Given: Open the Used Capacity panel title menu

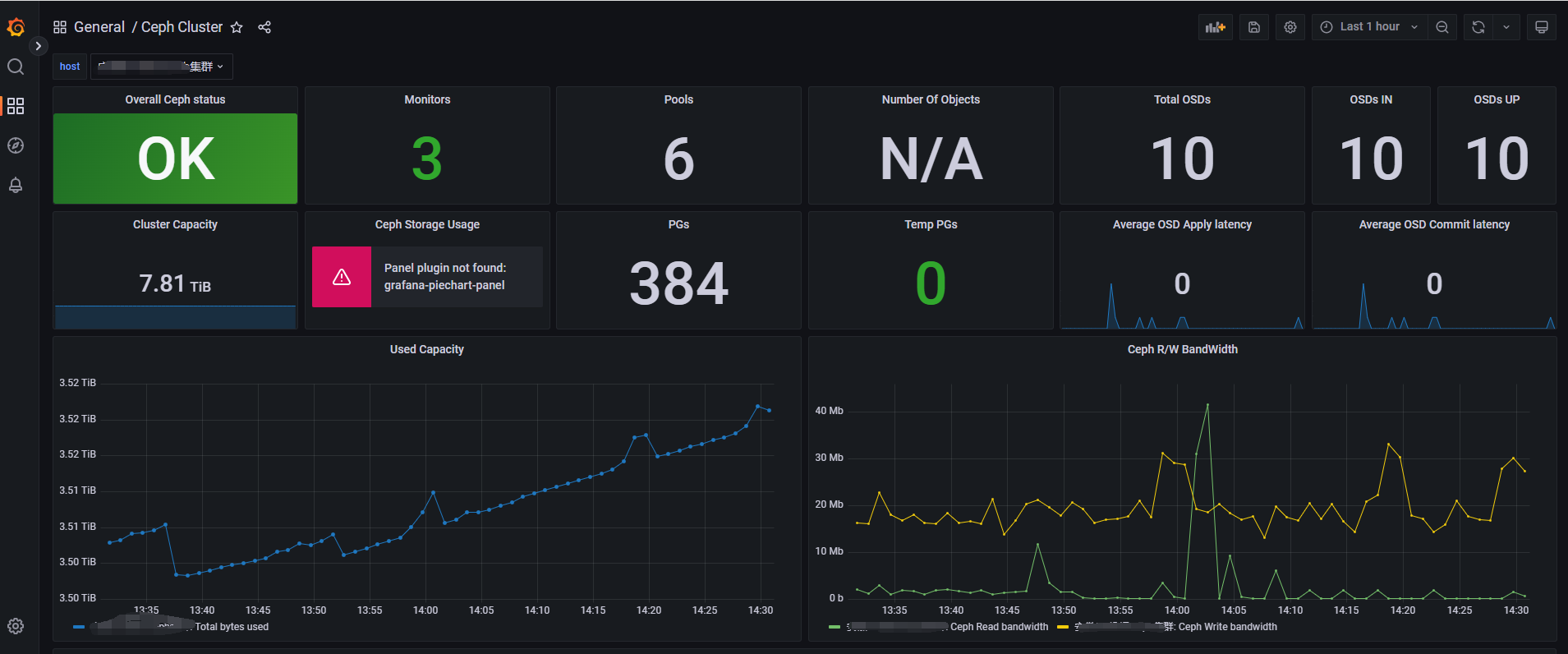Looking at the screenshot, I should click(x=426, y=349).
